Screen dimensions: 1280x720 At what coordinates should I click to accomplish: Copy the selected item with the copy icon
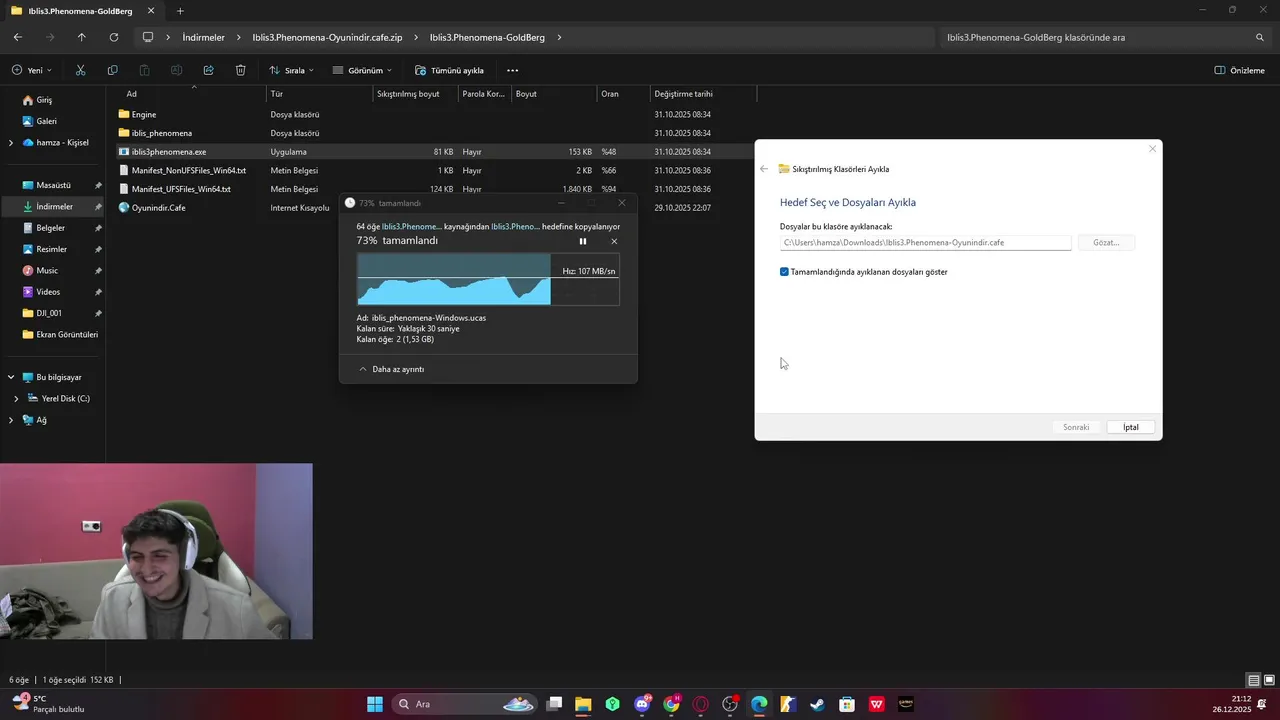tap(112, 70)
